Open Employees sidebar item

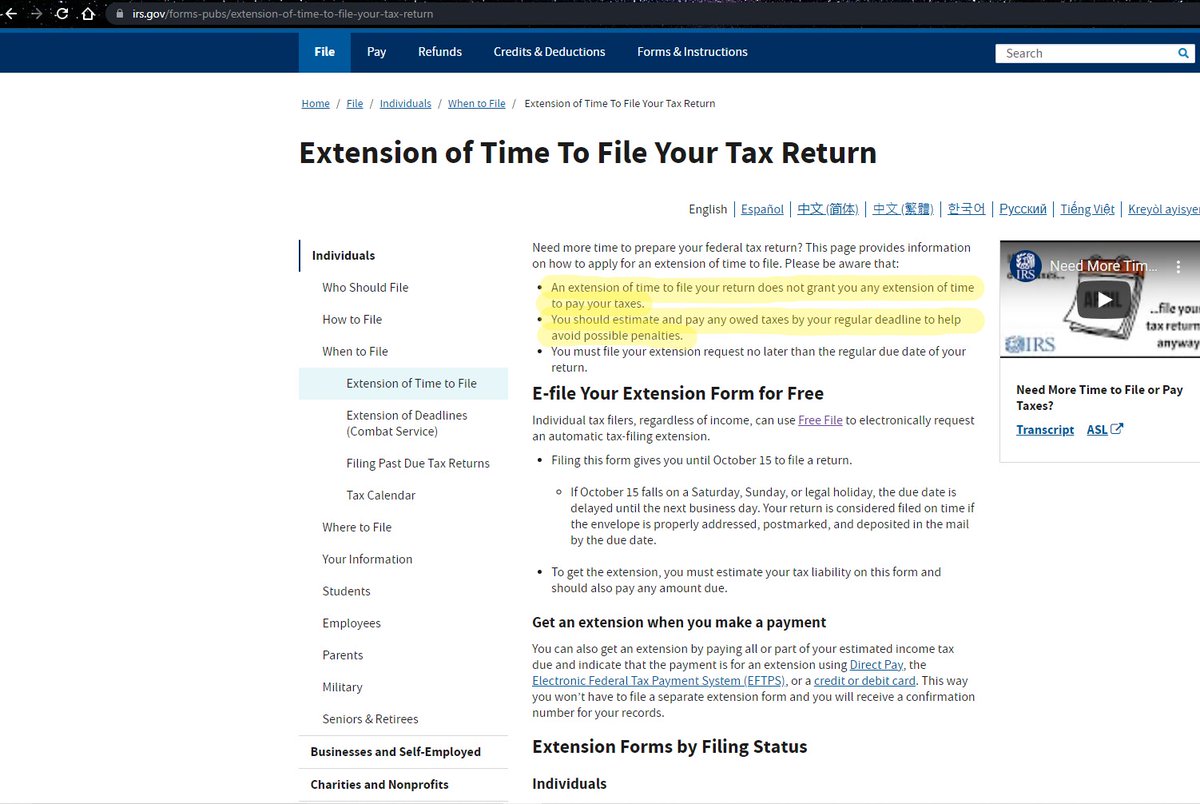(351, 623)
